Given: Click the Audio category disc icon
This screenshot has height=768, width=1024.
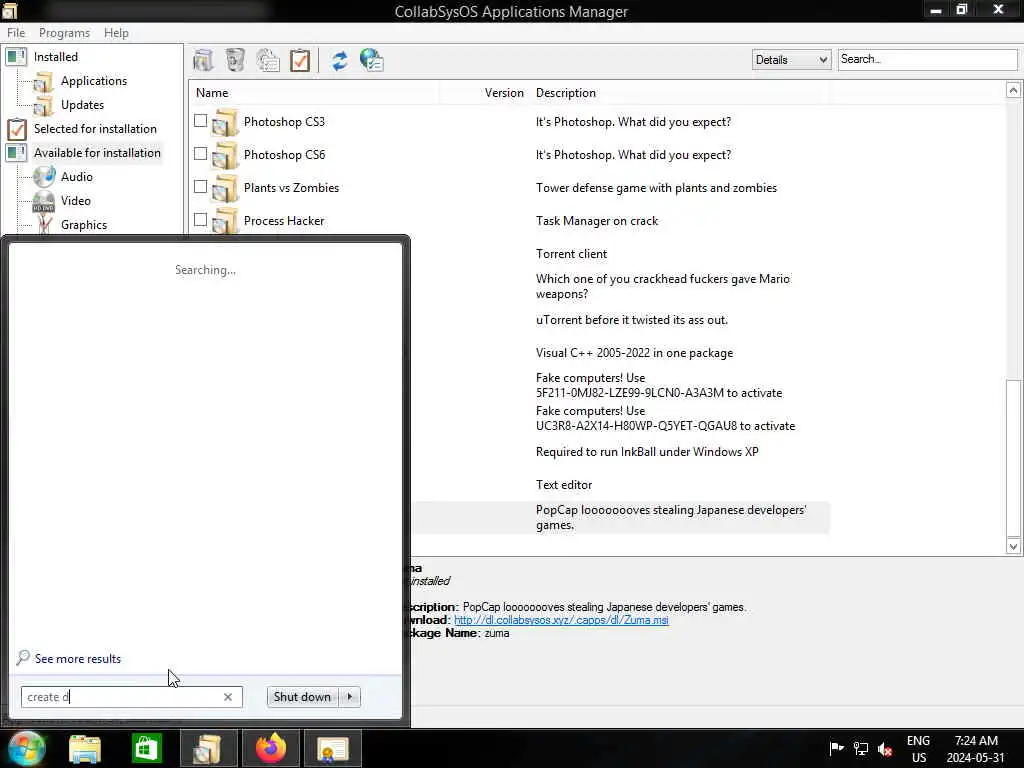Looking at the screenshot, I should (44, 176).
